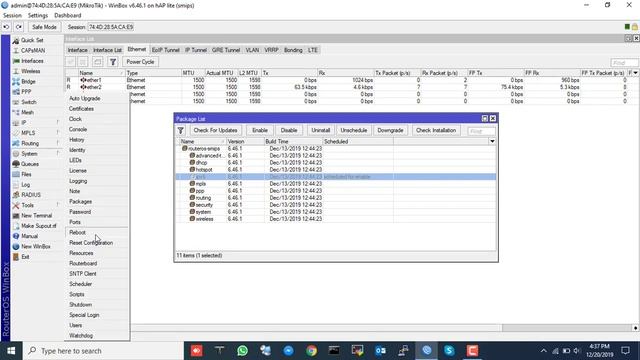Screen dimensions: 640x360
Task: Open the Dashboard menu
Action: 67,16
